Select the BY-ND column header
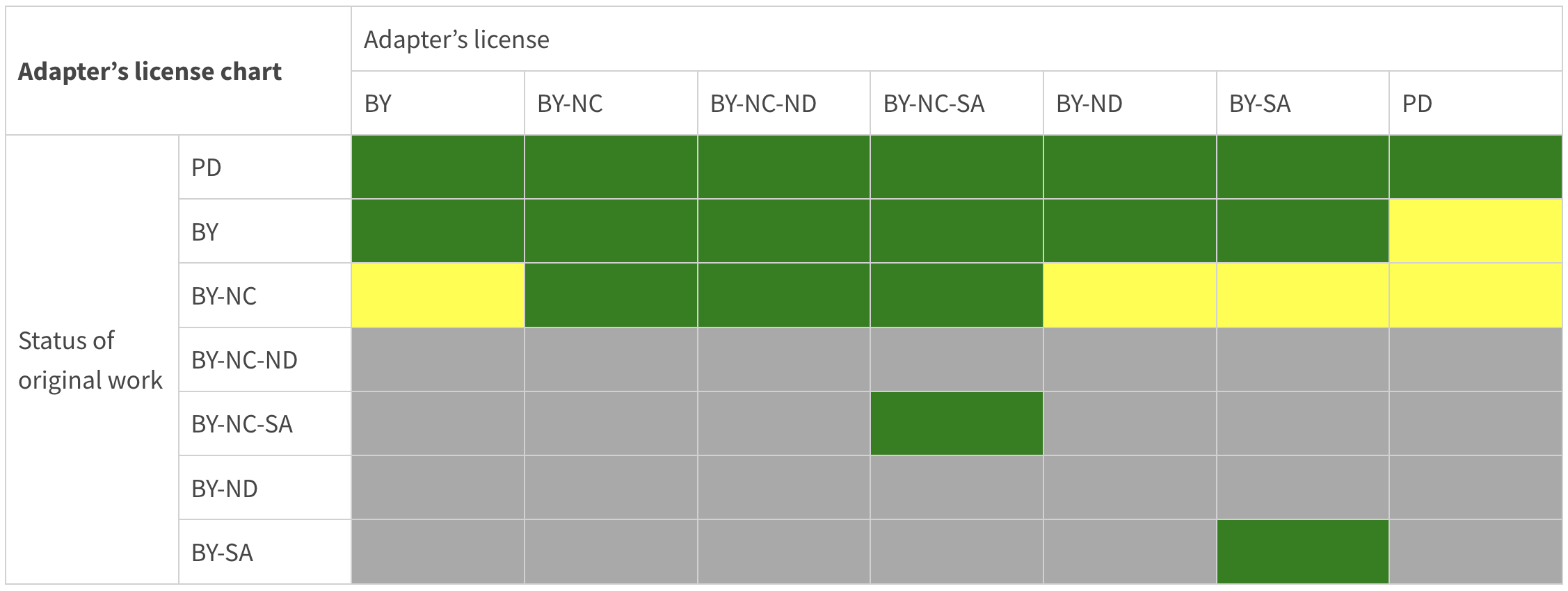This screenshot has width=1568, height=591. click(1089, 104)
